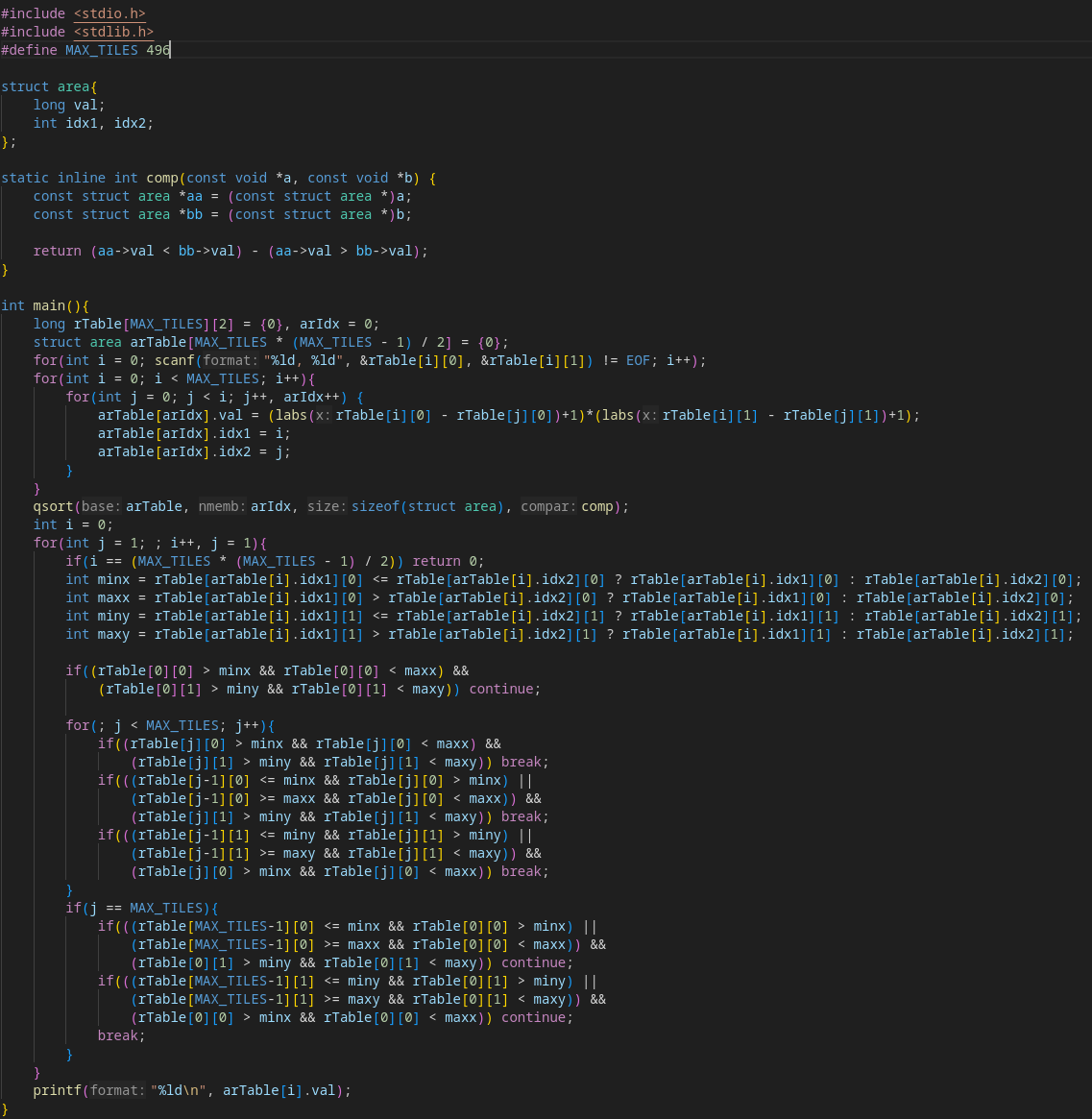The image size is (1092, 1119).
Task: Click the 'size:' inlay hint
Action: click(x=328, y=507)
